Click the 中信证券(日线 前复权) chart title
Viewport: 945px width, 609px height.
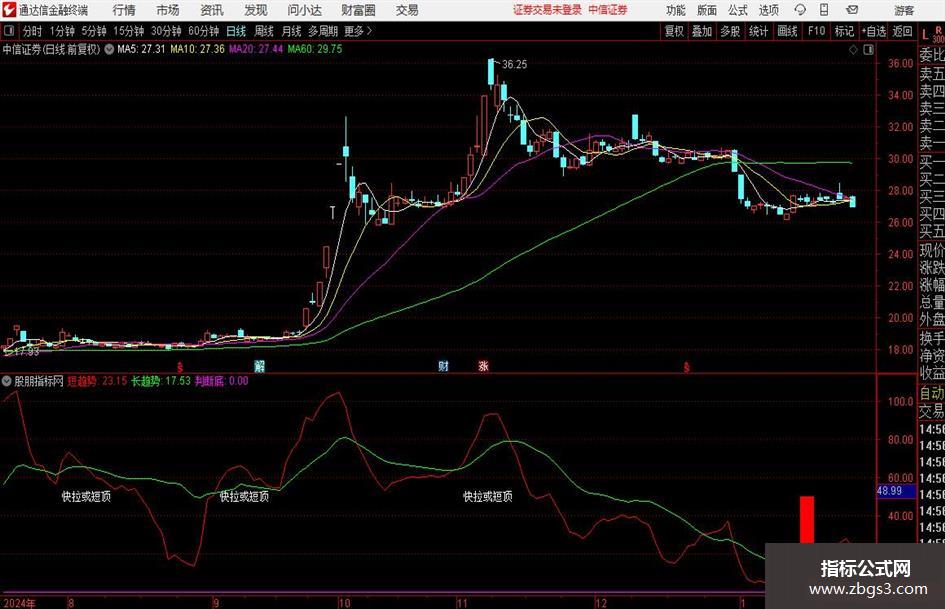(x=51, y=49)
